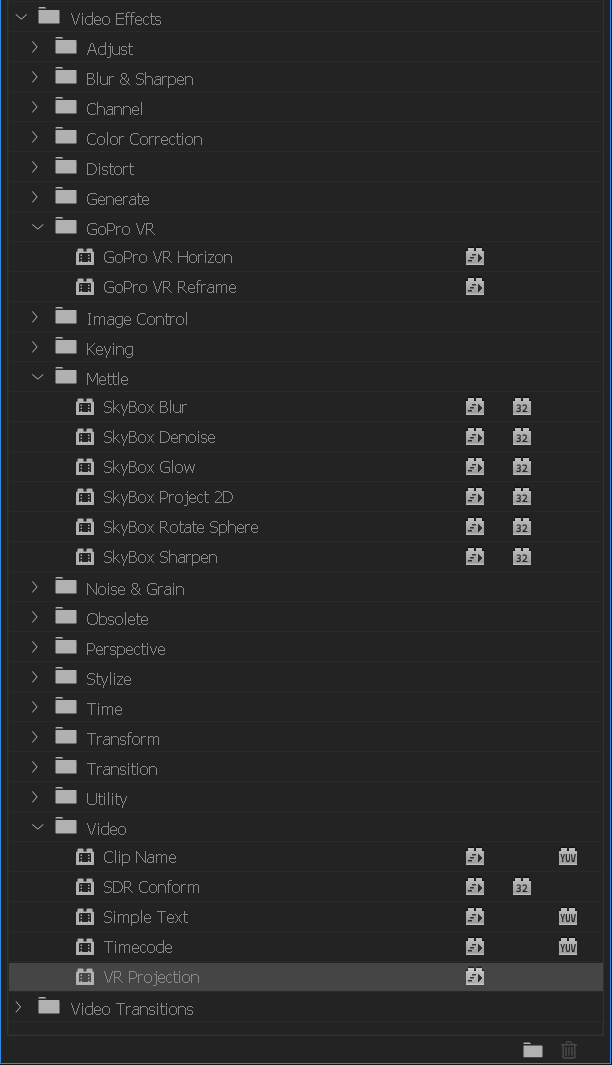Expand the Color Correction folder

35,137
